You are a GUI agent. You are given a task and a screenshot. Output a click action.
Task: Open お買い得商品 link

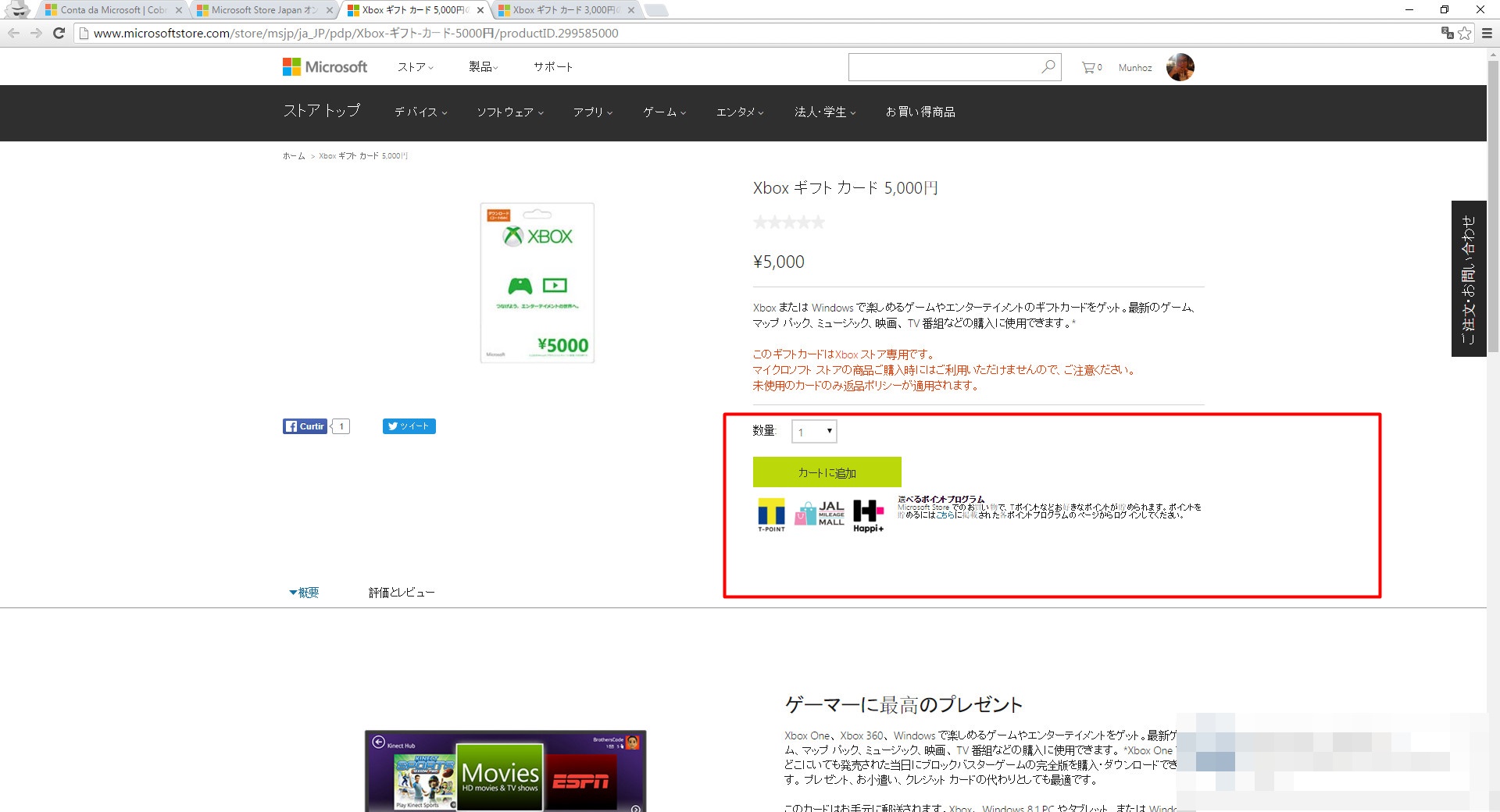point(920,112)
